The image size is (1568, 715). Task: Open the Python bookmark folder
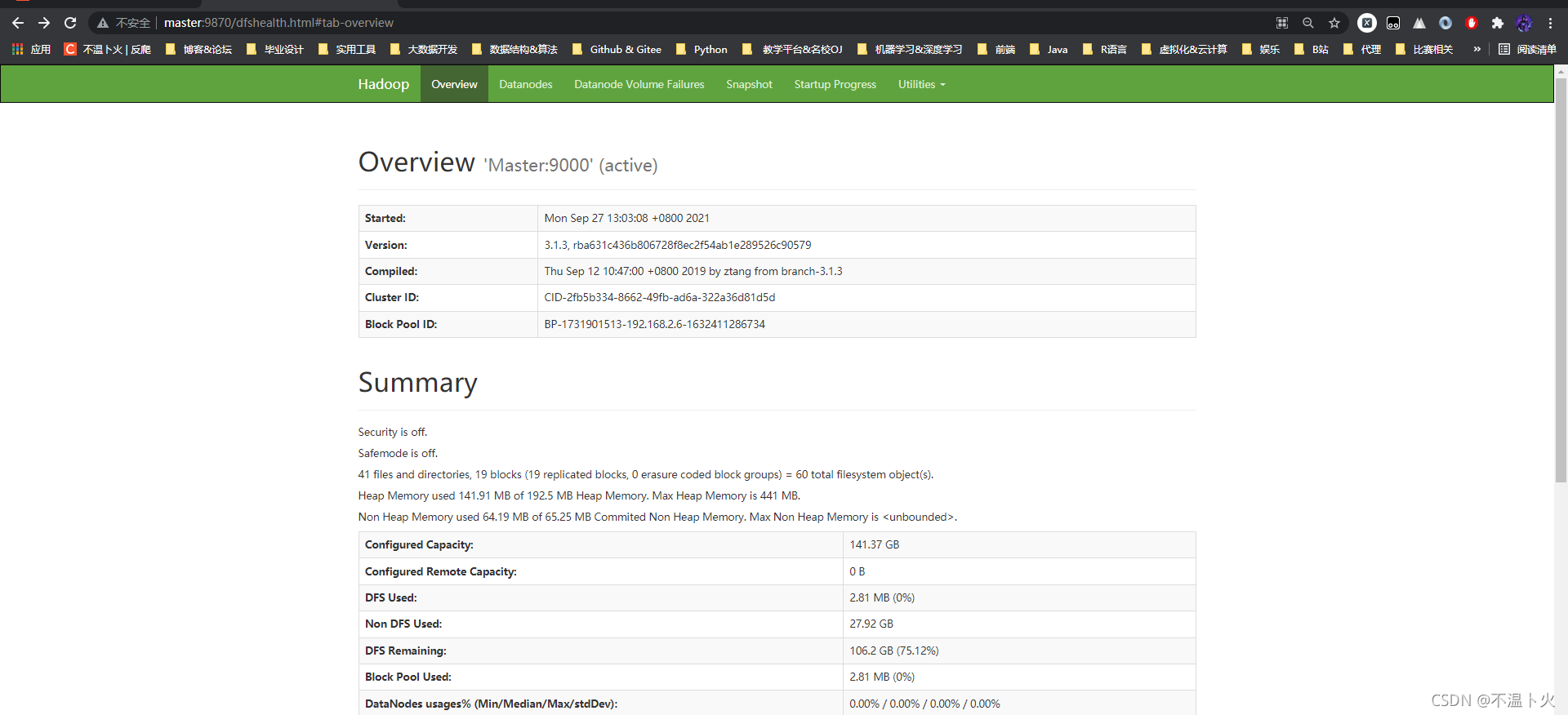pos(702,50)
